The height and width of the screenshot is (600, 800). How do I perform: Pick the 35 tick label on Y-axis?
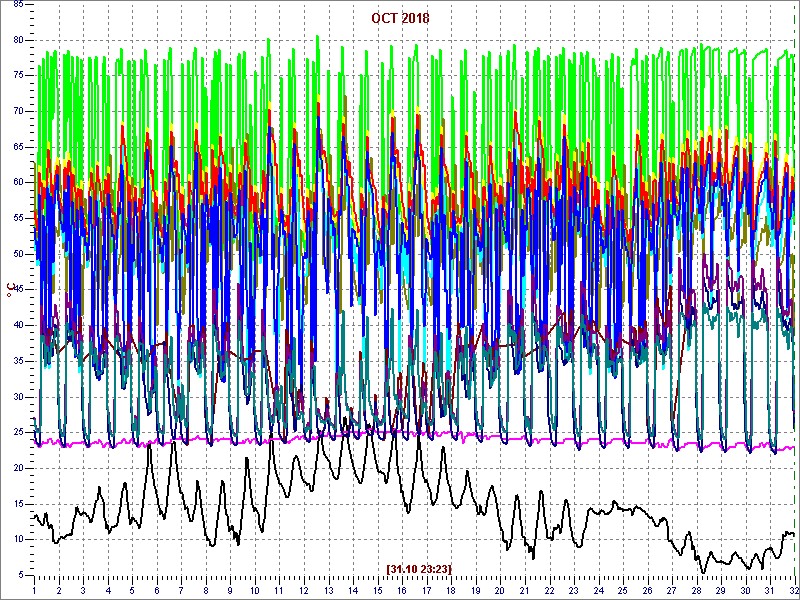click(x=18, y=361)
